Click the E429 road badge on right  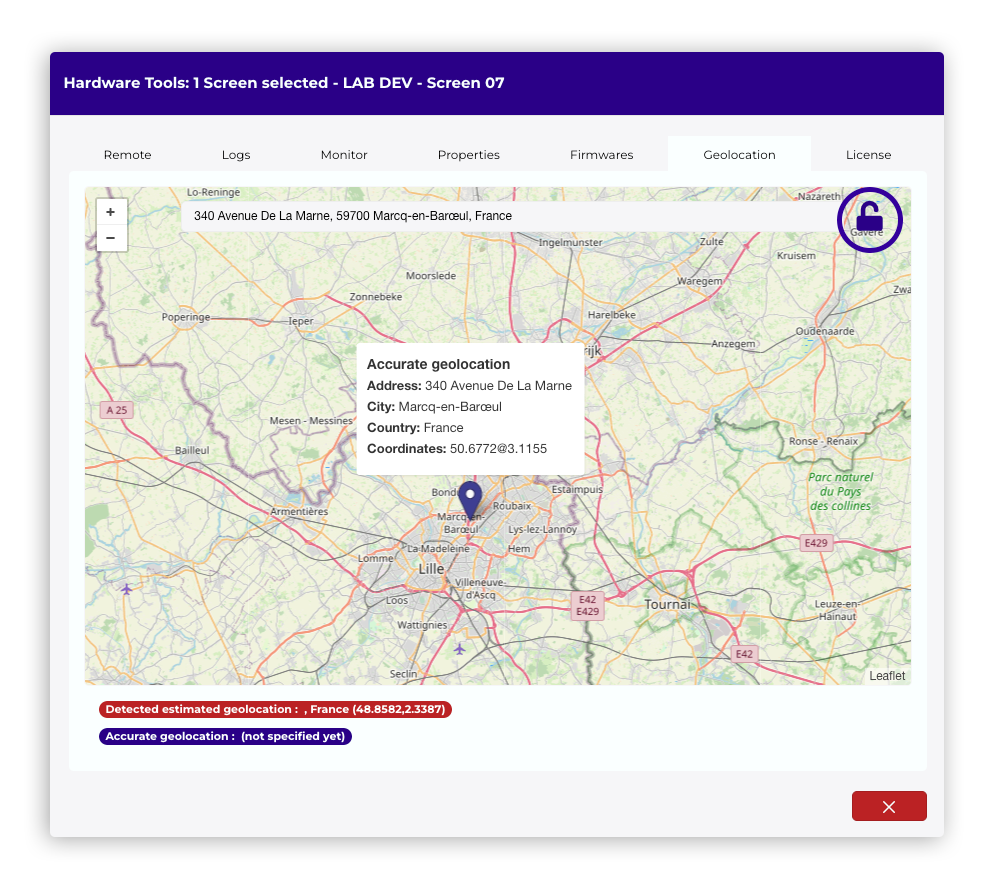point(816,543)
